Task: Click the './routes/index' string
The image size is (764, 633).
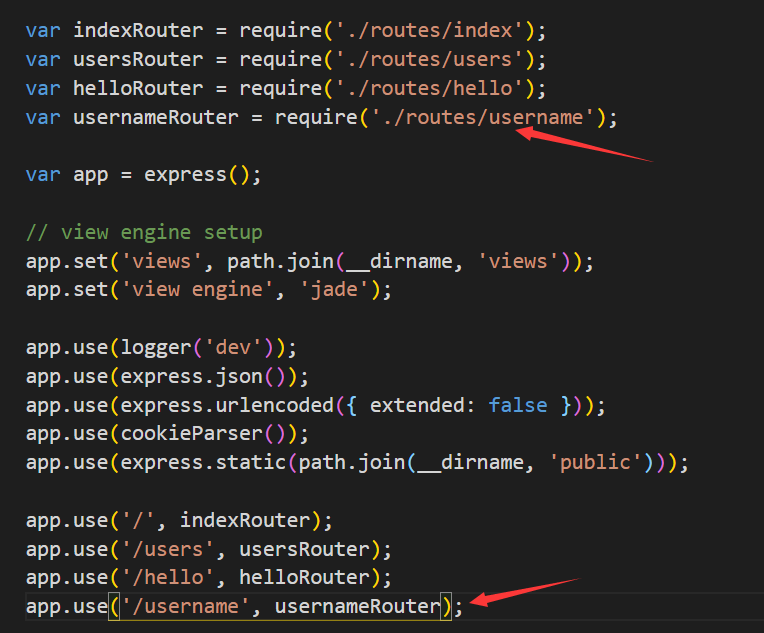Action: 429,31
